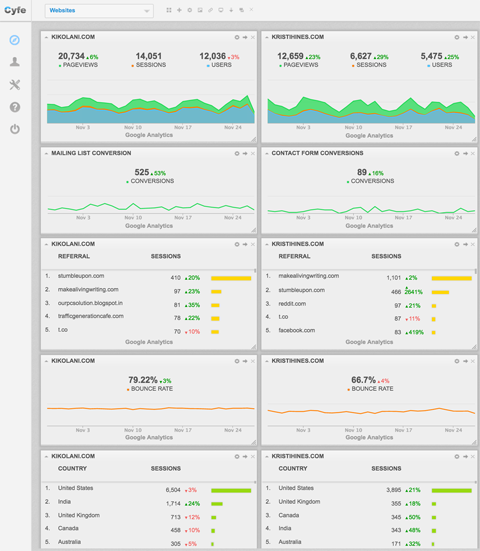Click the delete dashboard X in toolbar
The width and height of the screenshot is (480, 551).
(251, 9)
